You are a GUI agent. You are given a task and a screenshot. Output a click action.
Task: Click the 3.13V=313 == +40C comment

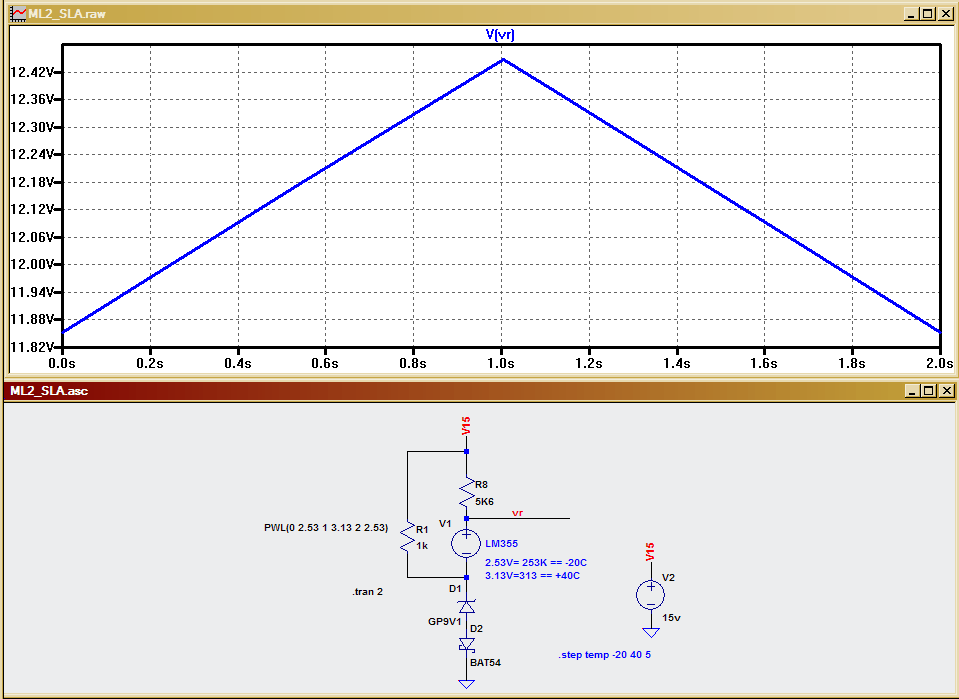tap(532, 576)
